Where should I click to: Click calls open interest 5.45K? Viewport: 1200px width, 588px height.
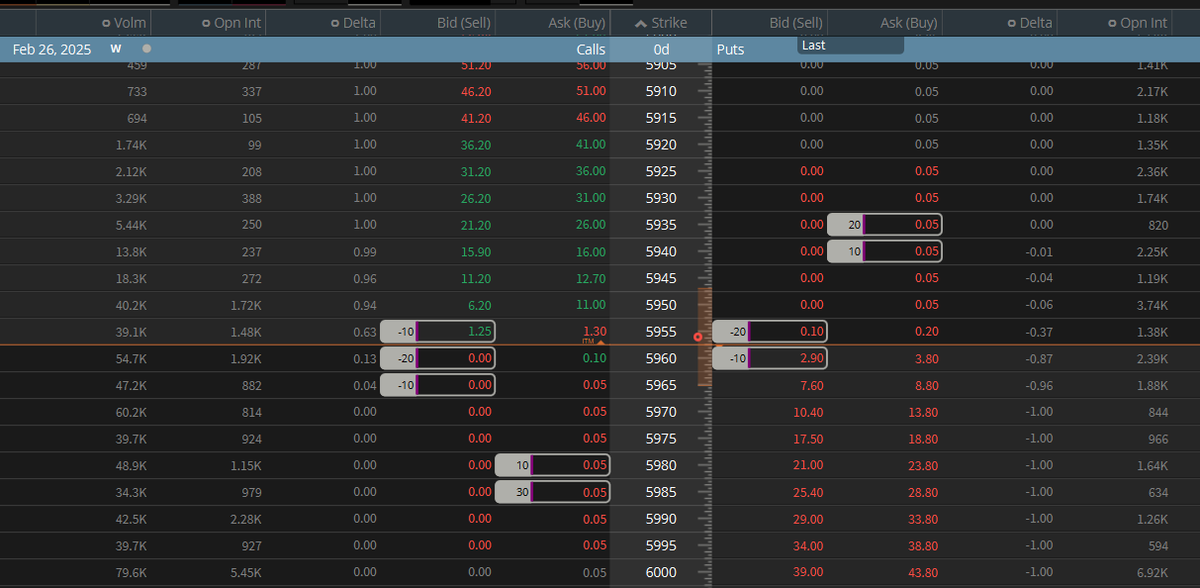244,572
